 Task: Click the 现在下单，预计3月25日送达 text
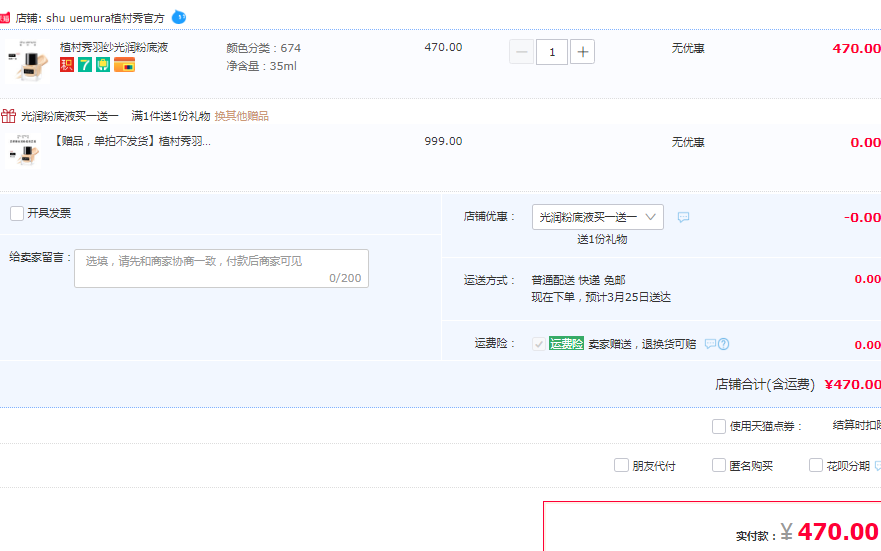601,297
